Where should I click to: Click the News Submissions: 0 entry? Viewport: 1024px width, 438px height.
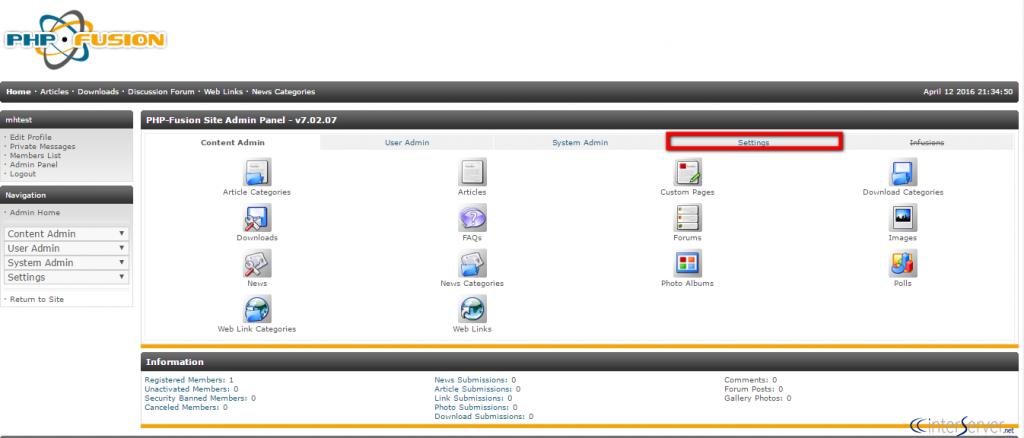(x=475, y=379)
